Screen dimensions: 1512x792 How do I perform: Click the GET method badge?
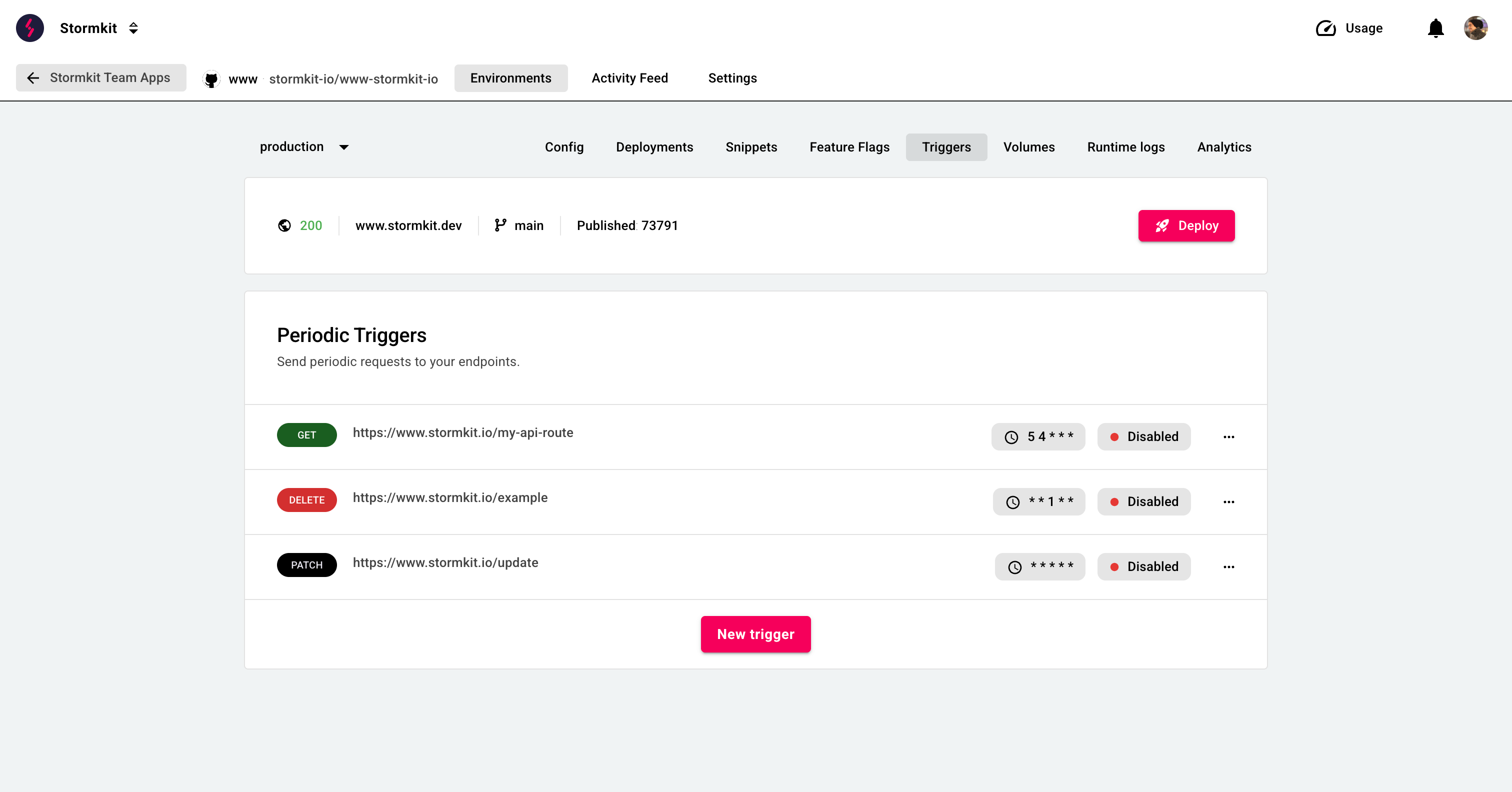(x=306, y=435)
